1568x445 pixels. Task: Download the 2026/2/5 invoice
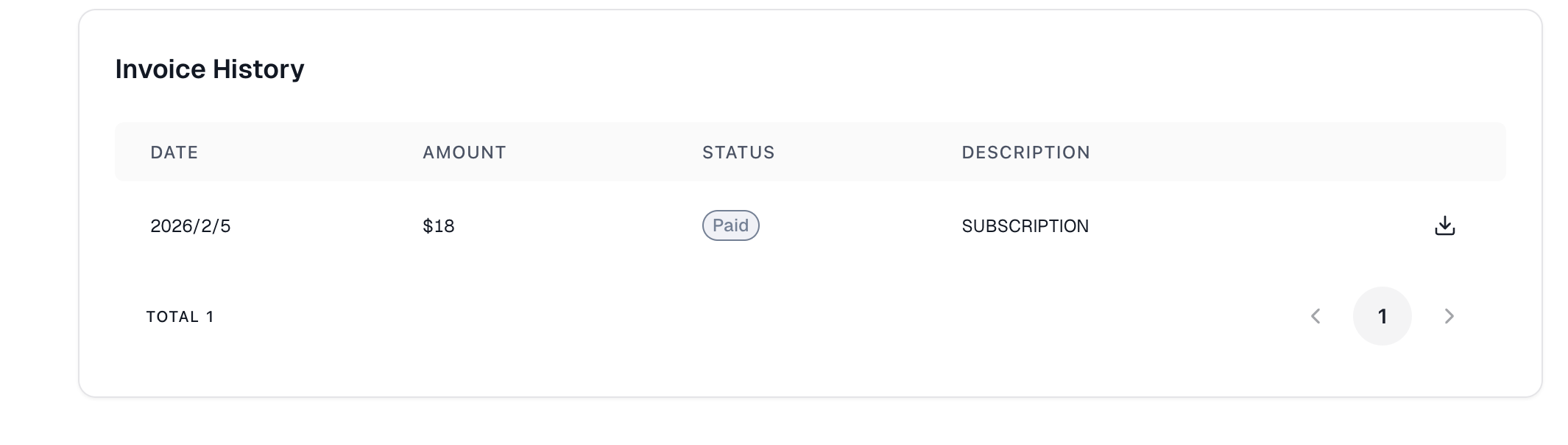[1444, 225]
